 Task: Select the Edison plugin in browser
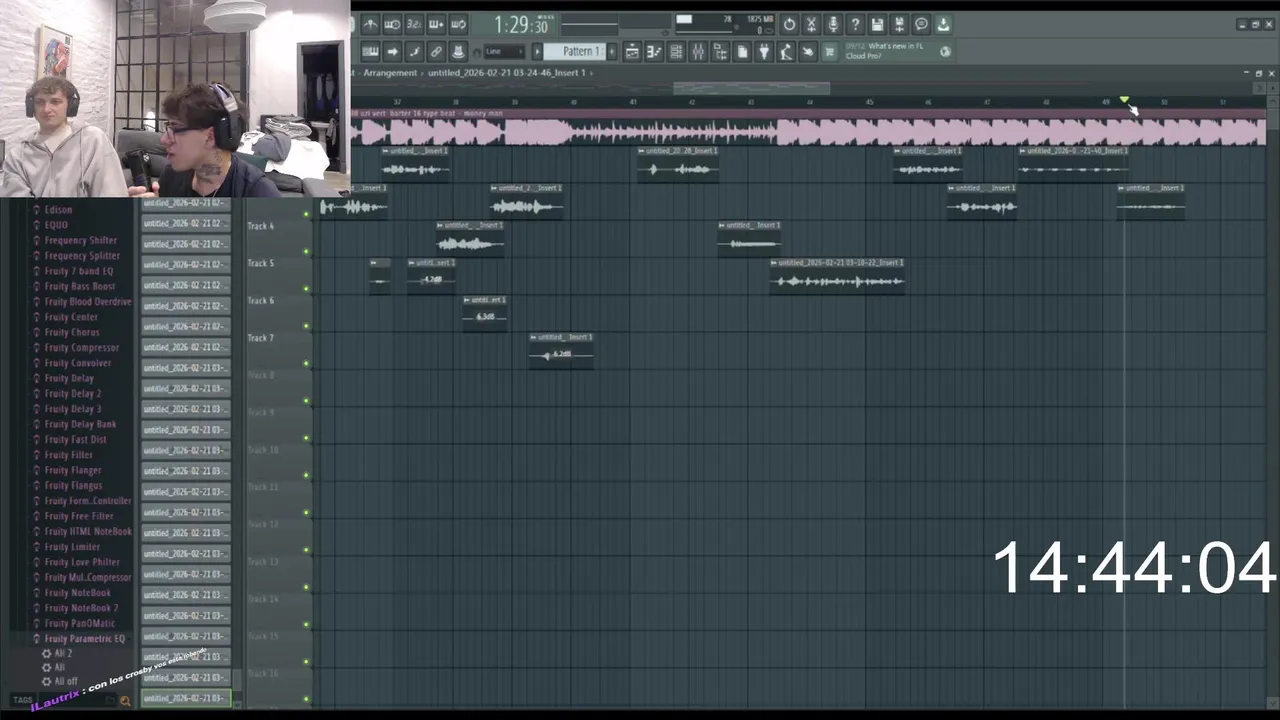click(58, 210)
